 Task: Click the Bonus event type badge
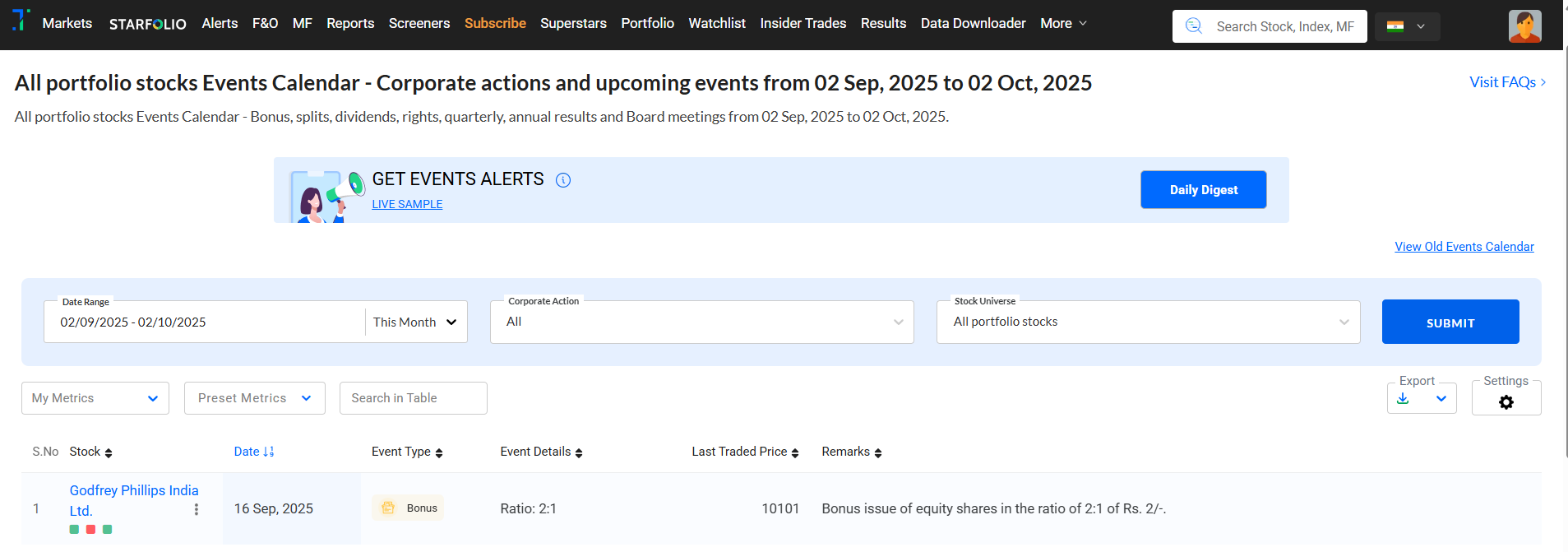coord(408,508)
